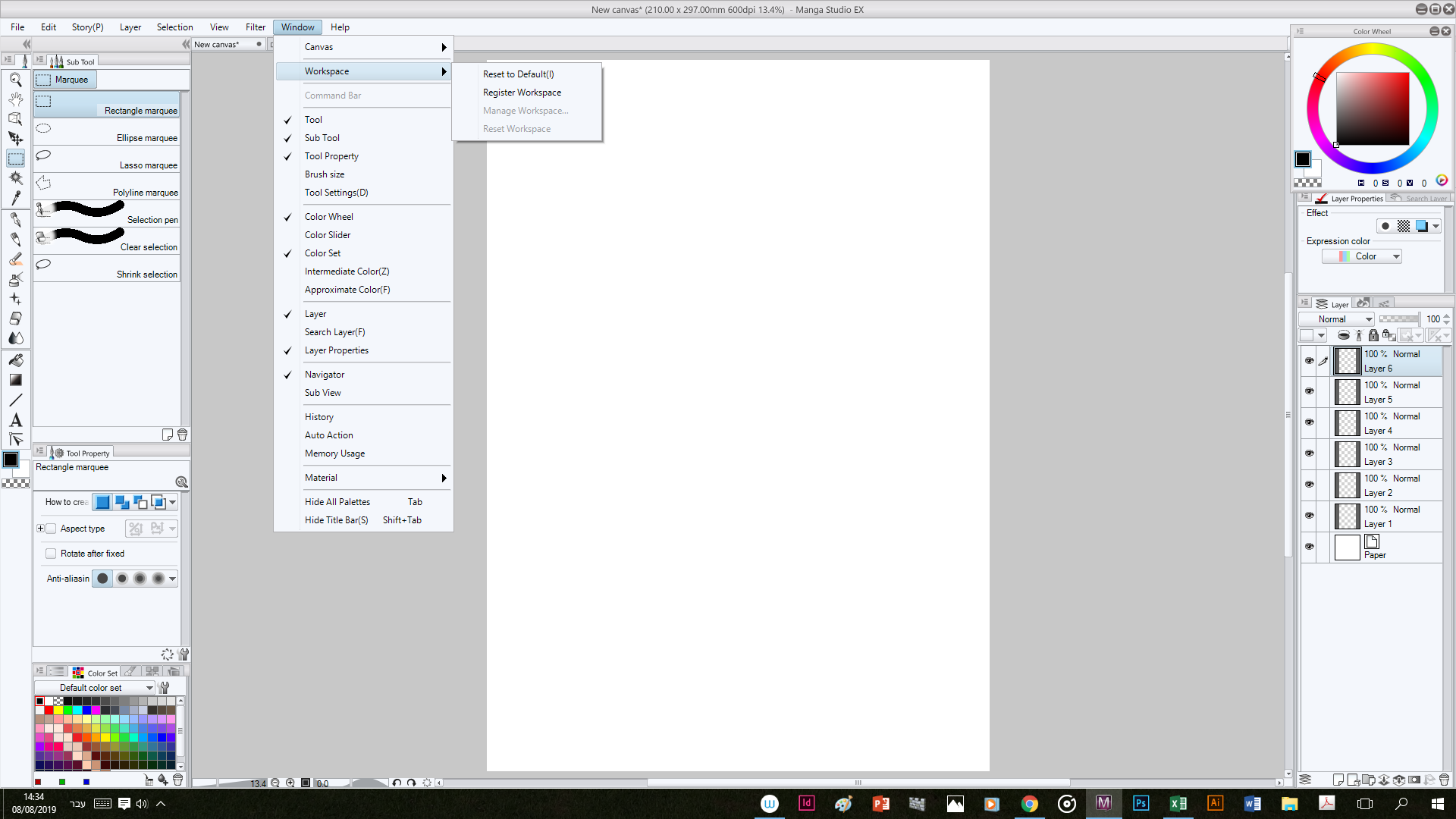
Task: Select the Move Layer tool
Action: point(15,139)
